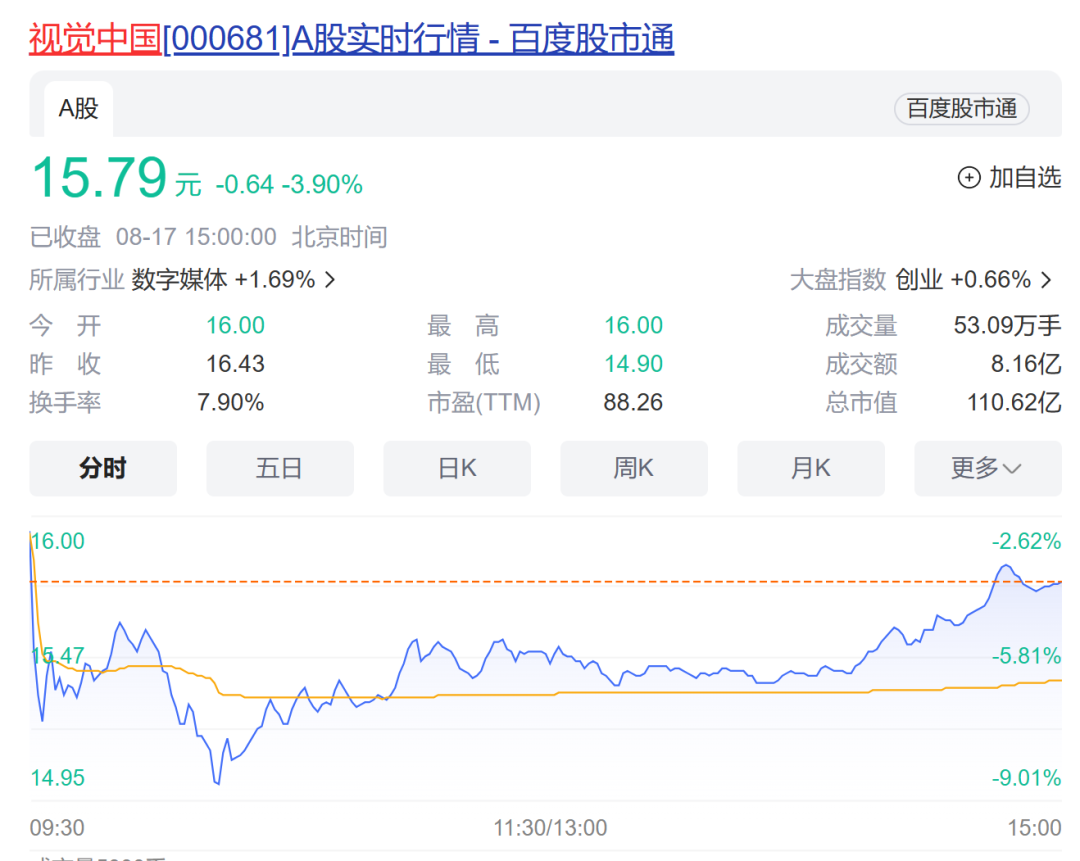This screenshot has height=861, width=1080.
Task: Open 数字媒体 industry link
Action: pos(179,280)
